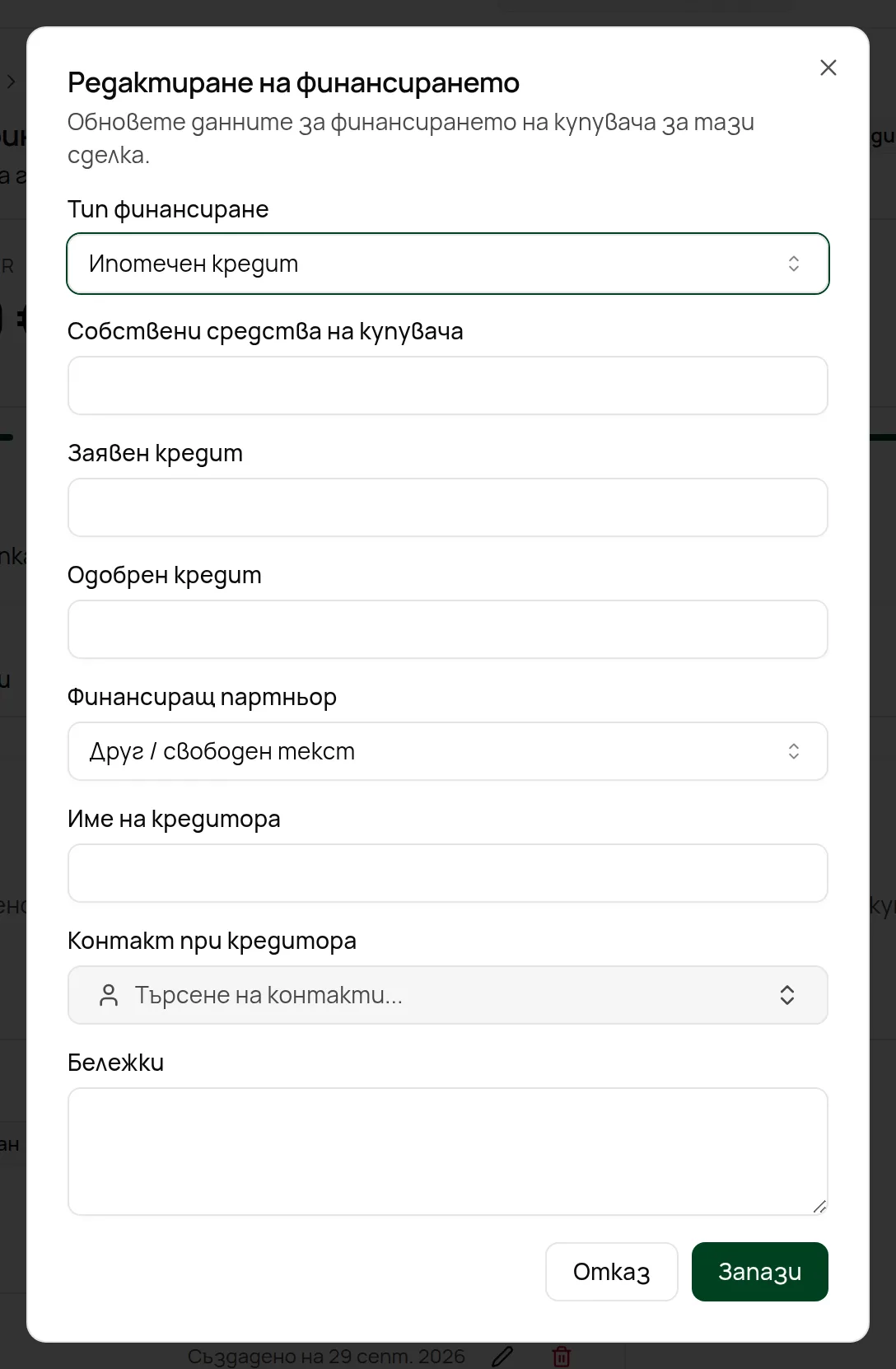Expand the Финансиращ партньор dropdown
Image resolution: width=896 pixels, height=1369 pixels.
pos(448,751)
